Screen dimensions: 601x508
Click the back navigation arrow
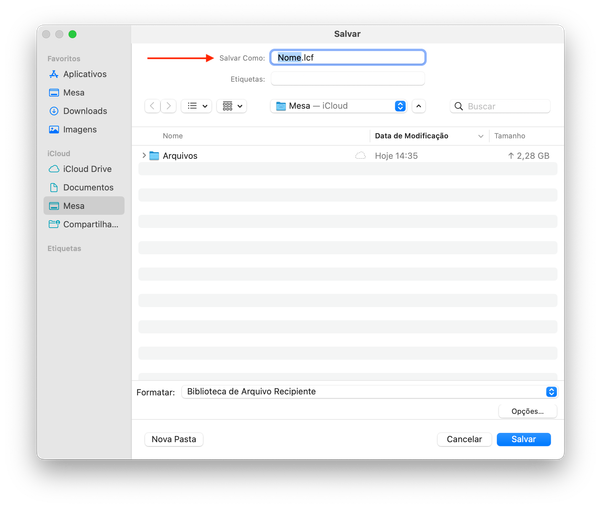[x=152, y=106]
